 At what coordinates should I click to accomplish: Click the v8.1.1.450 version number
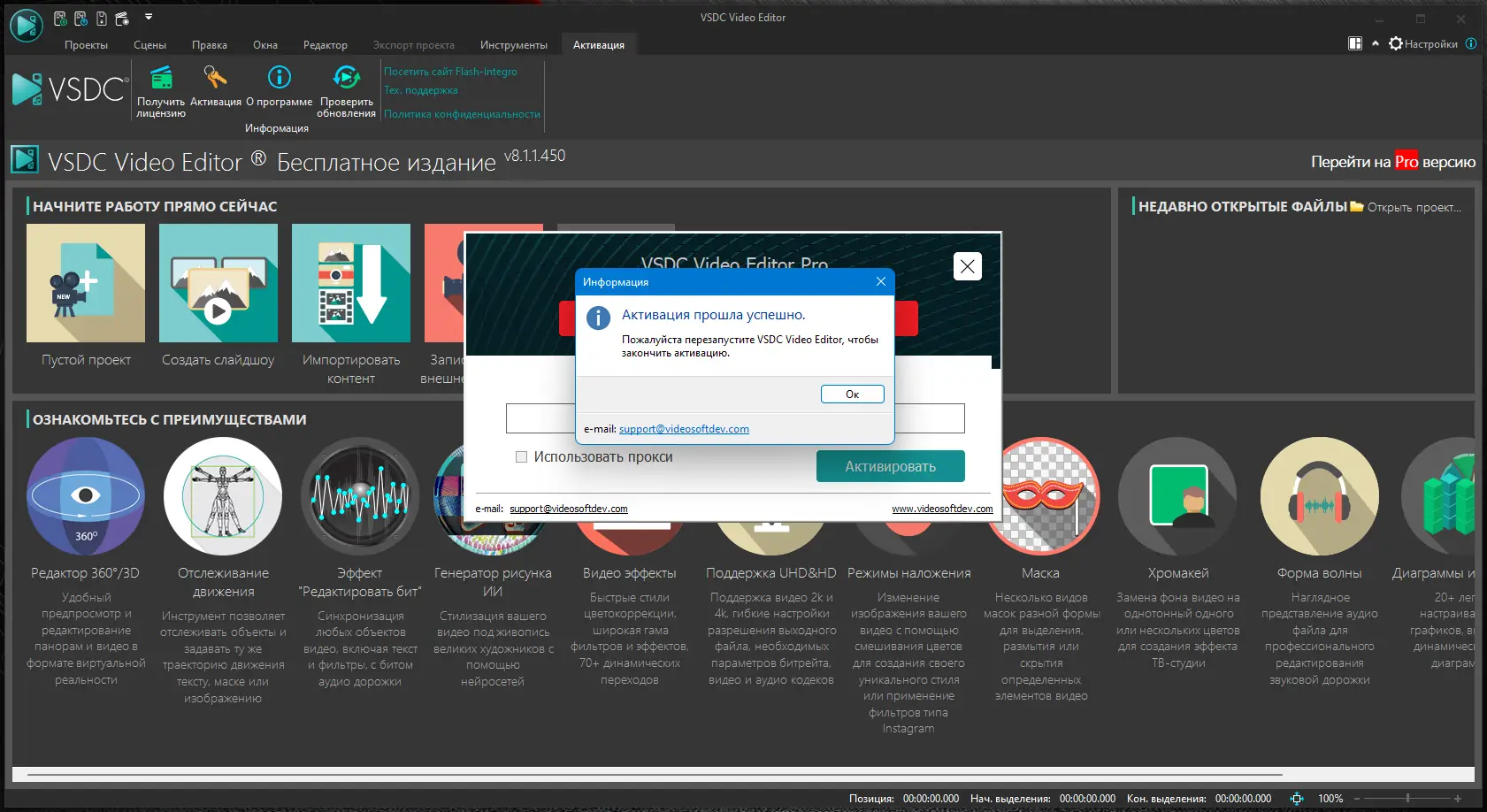click(534, 156)
